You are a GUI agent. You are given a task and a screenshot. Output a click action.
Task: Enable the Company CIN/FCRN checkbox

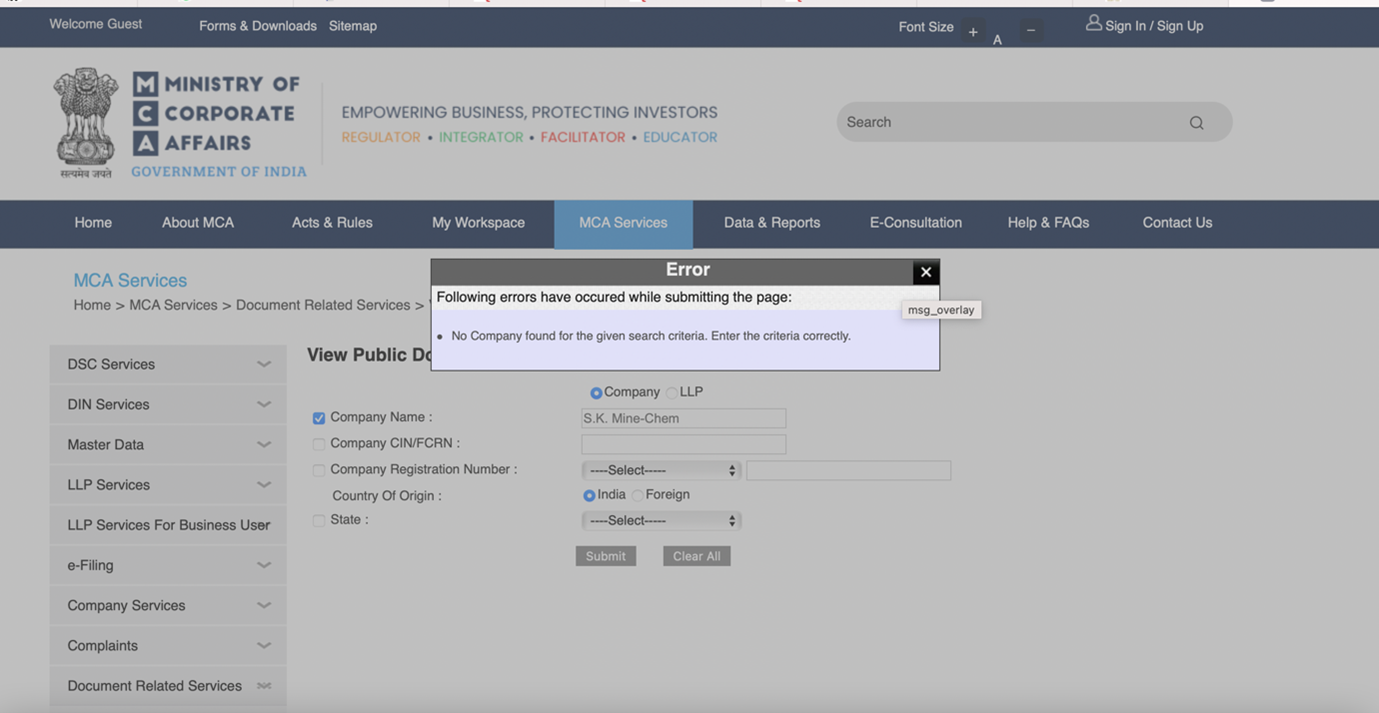point(319,444)
